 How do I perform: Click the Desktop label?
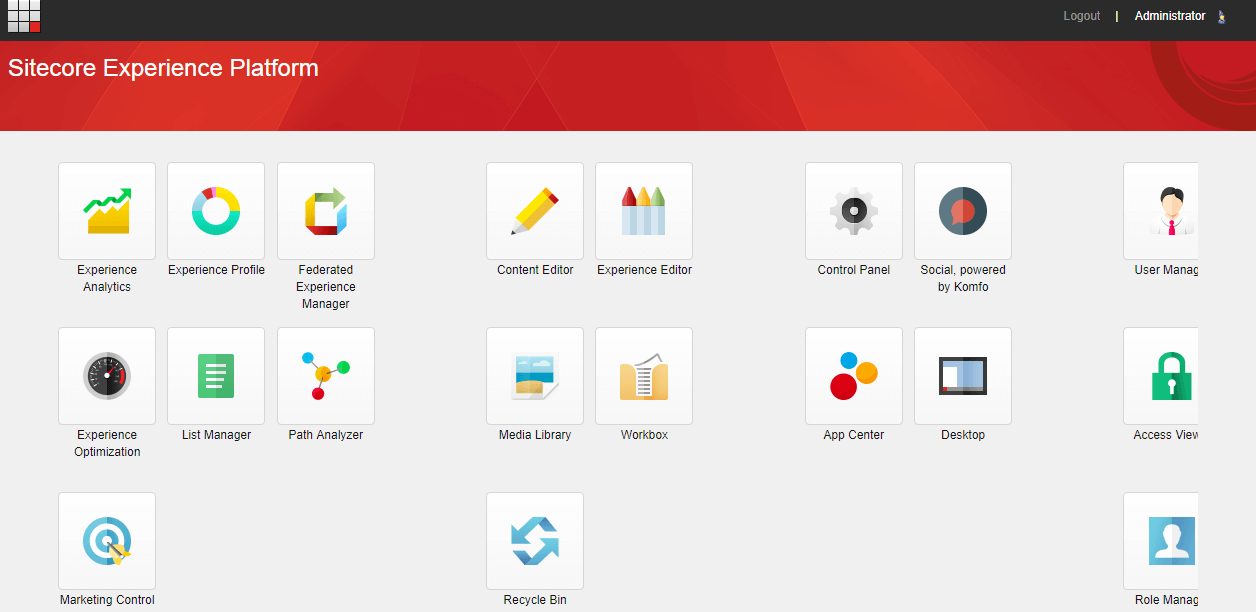coord(963,435)
